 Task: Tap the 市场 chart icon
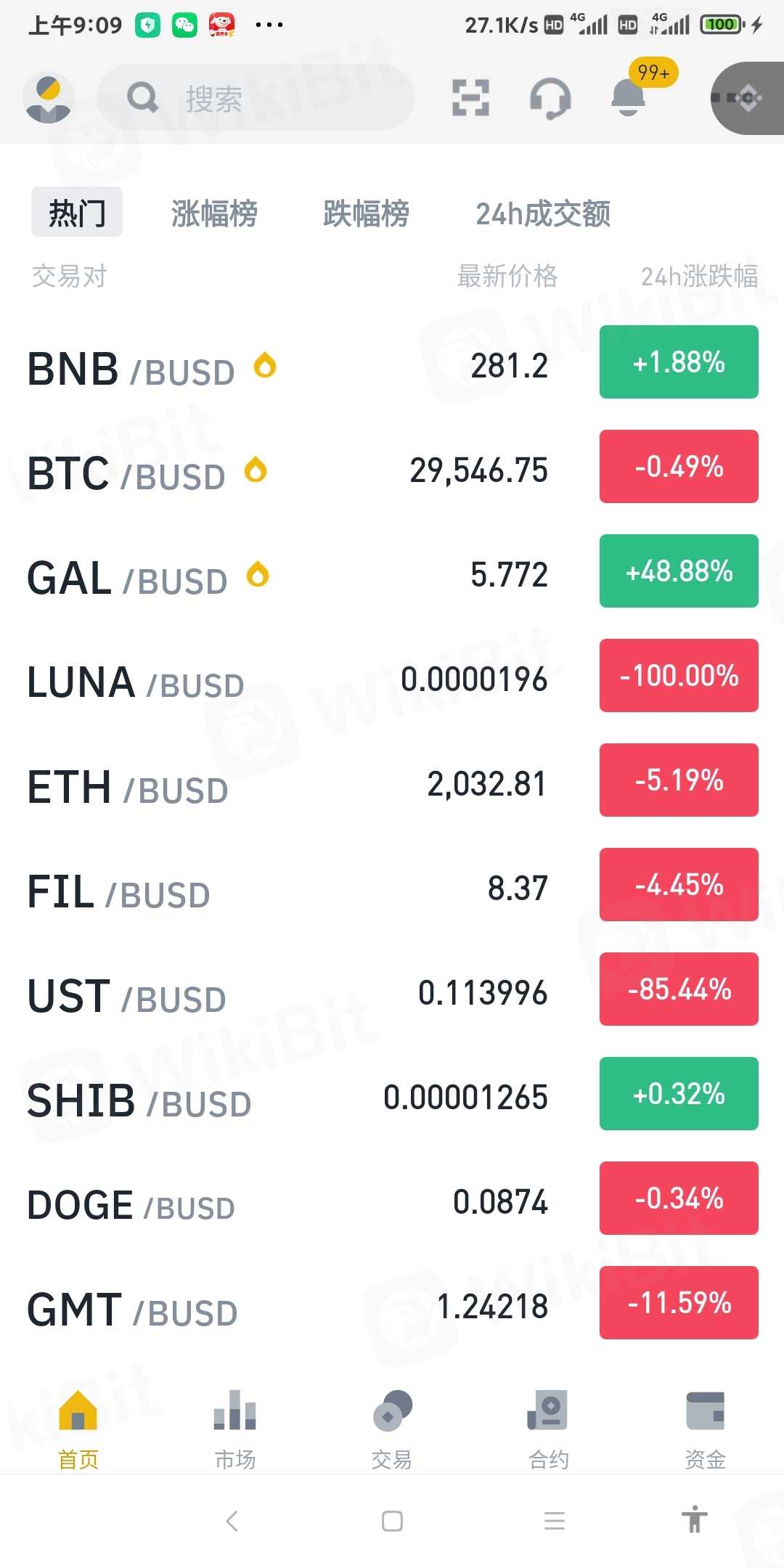[234, 1412]
